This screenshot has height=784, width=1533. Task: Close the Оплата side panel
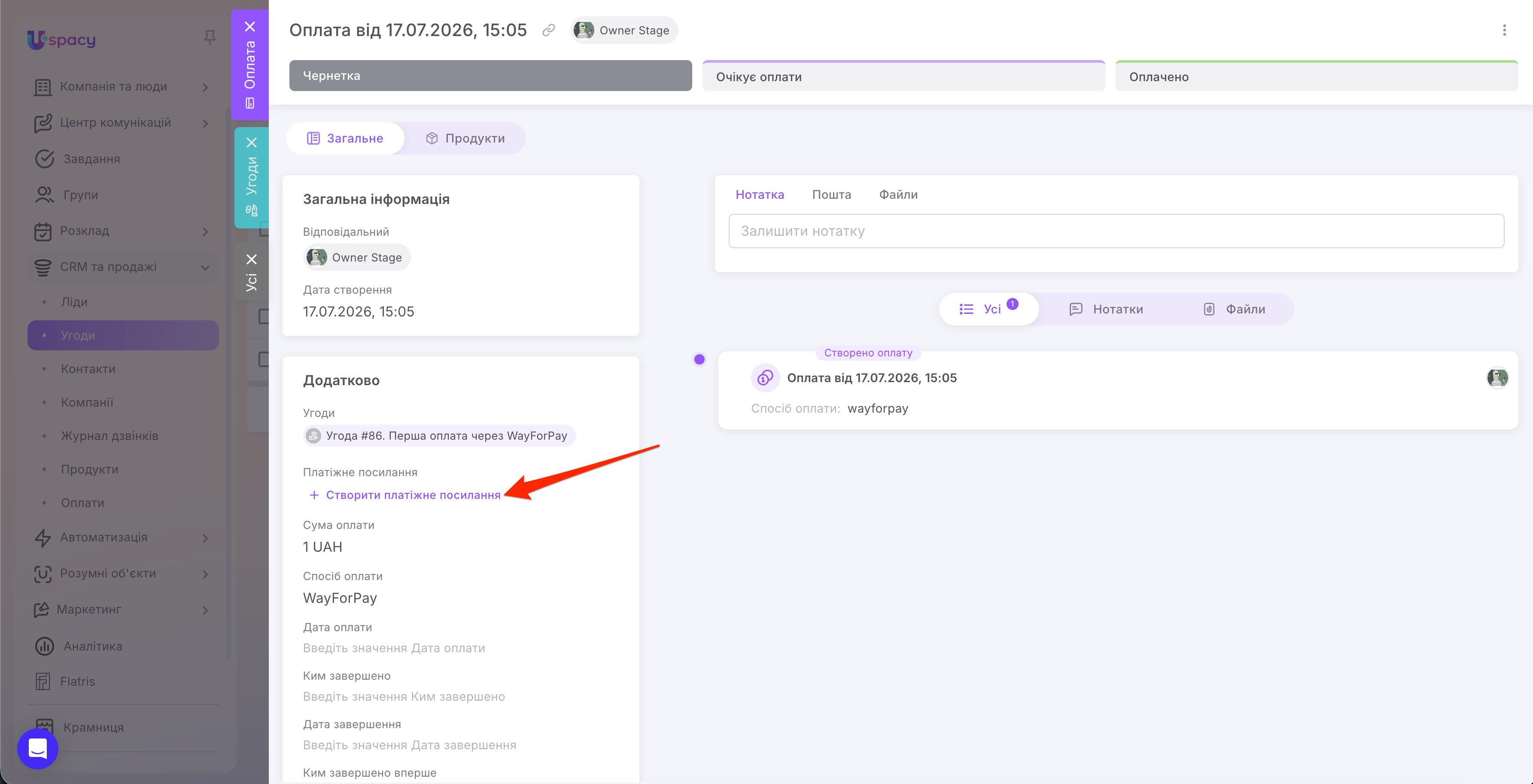pyautogui.click(x=250, y=27)
